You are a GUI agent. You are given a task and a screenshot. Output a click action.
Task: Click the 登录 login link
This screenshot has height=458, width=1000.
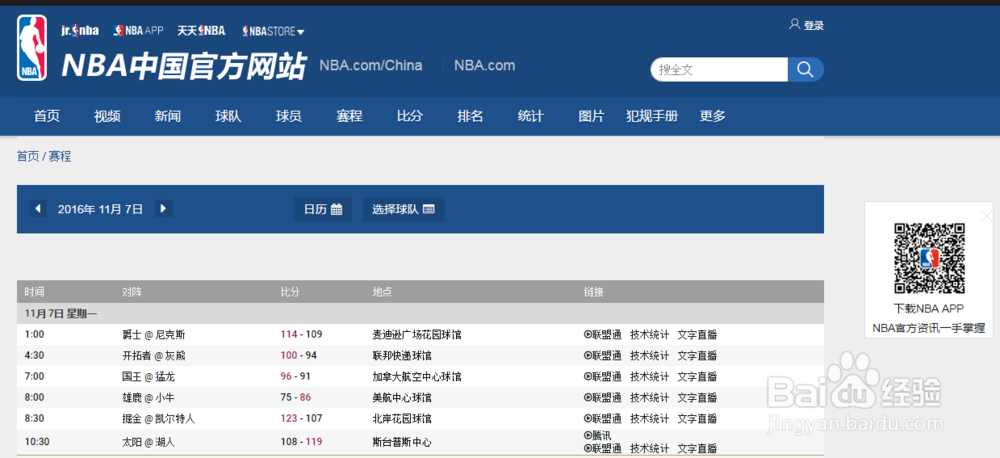(807, 26)
